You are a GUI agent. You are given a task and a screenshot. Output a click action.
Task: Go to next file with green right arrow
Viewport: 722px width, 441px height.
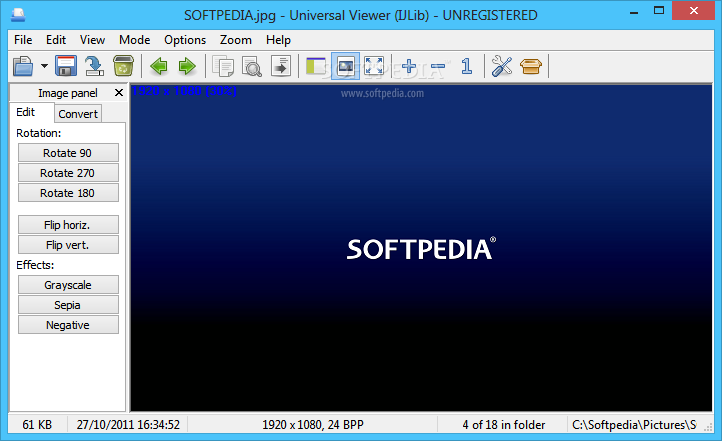(x=187, y=66)
